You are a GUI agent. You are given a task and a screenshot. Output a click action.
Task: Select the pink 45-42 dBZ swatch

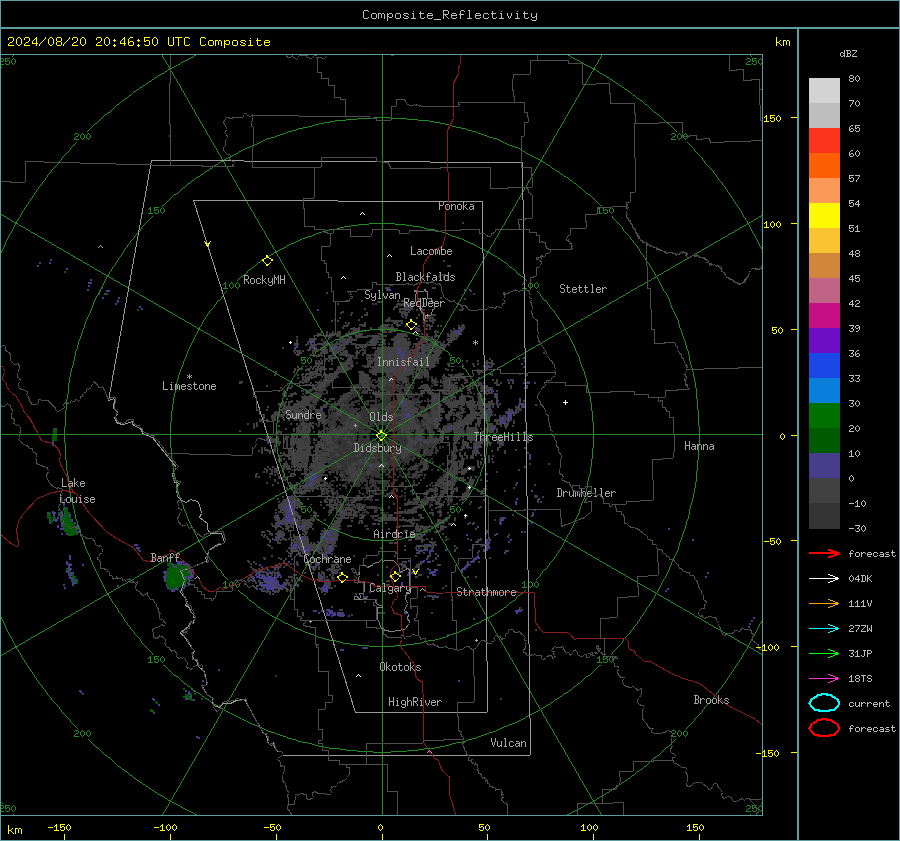824,290
